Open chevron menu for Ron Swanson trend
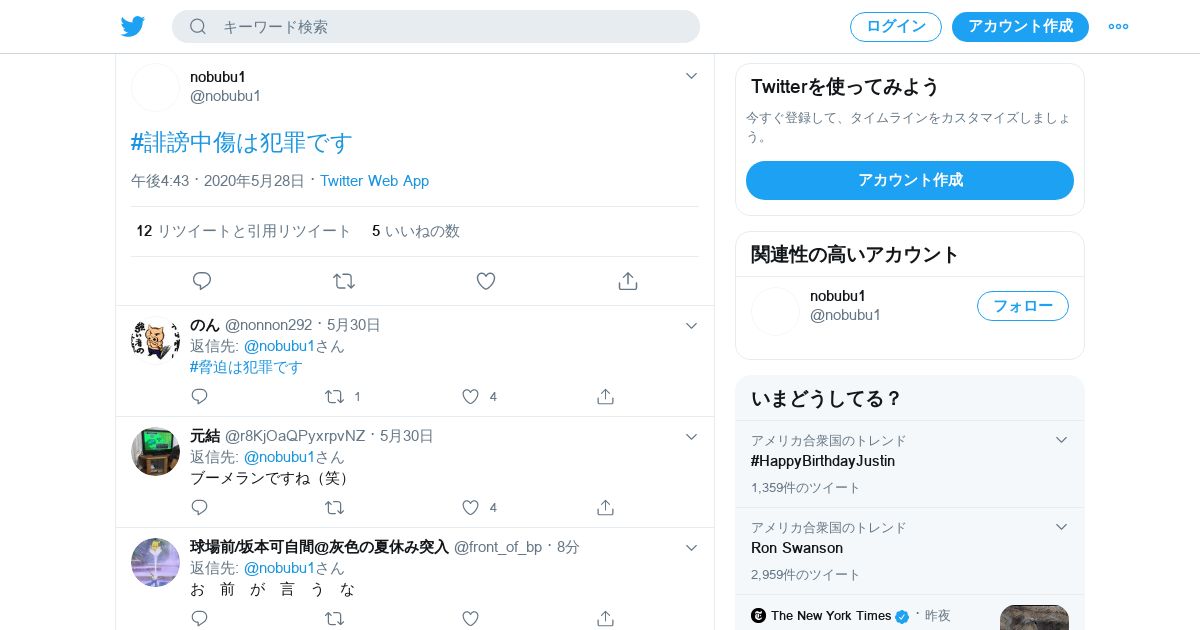 pyautogui.click(x=1062, y=527)
